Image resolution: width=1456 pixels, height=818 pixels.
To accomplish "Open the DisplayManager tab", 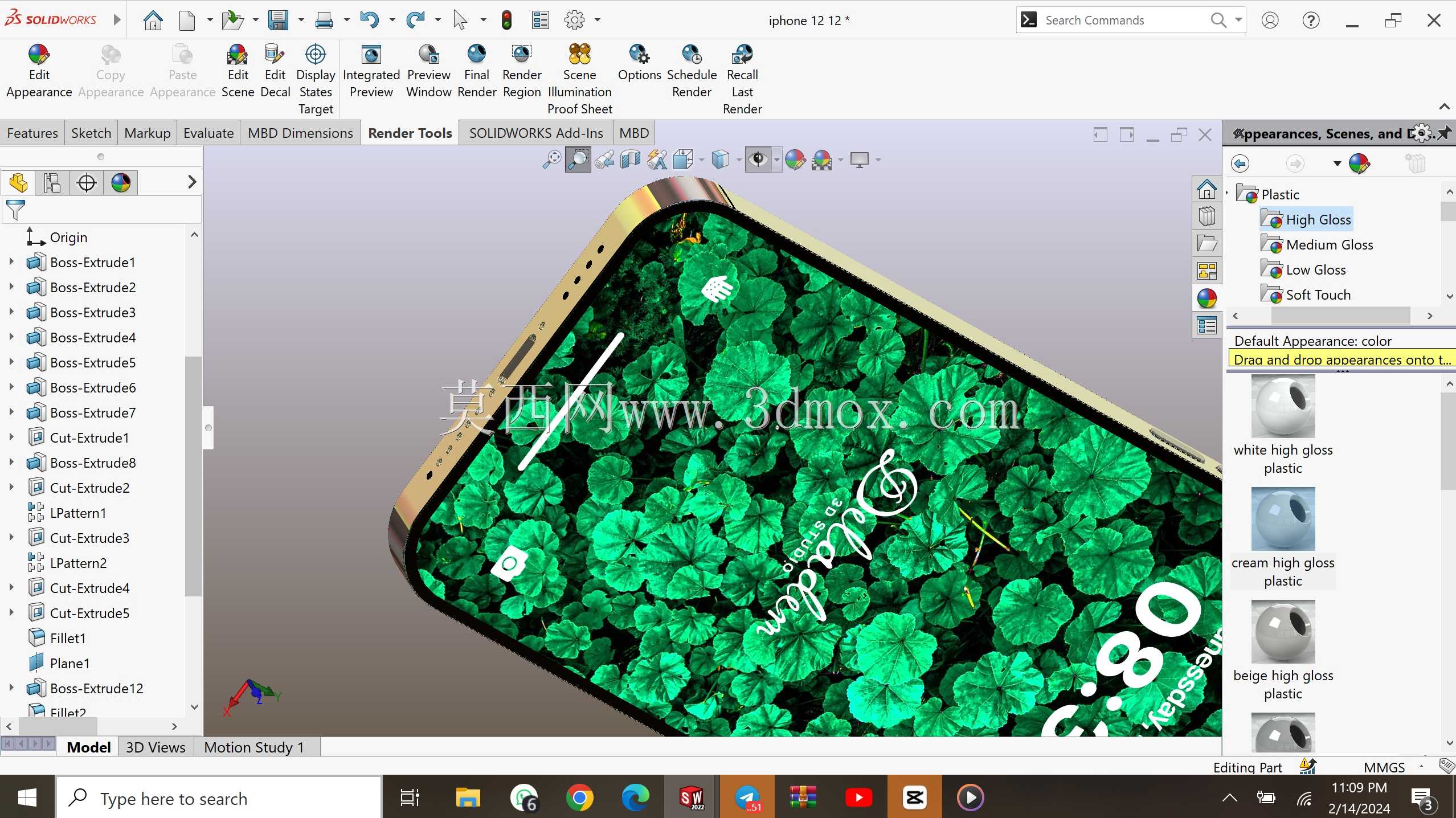I will (121, 183).
